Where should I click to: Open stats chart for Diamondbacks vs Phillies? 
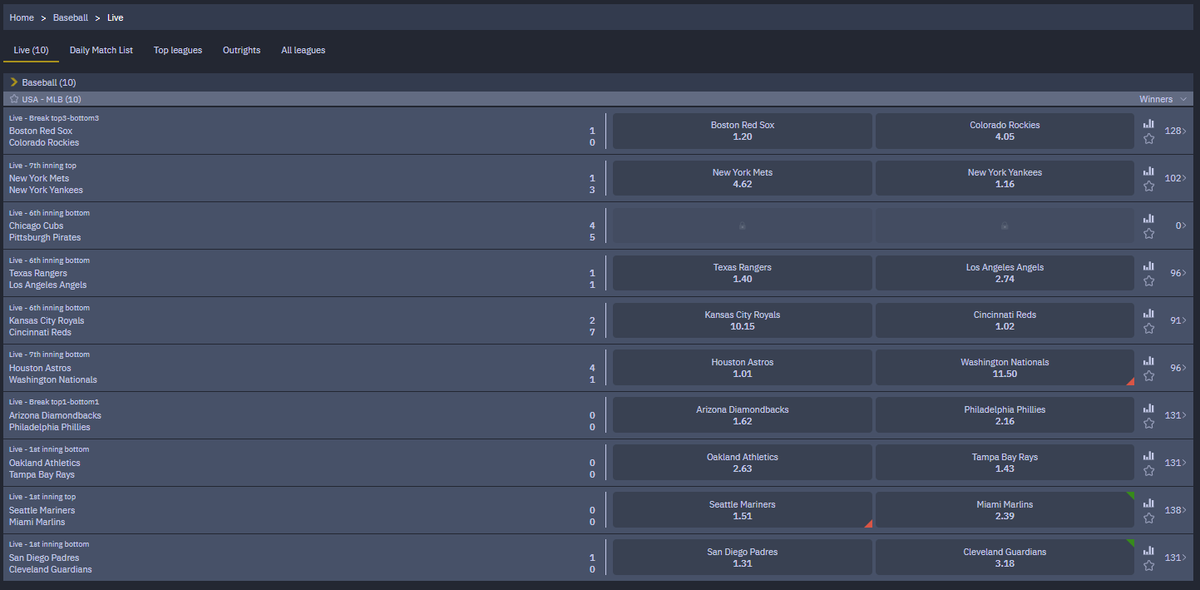coord(1149,409)
